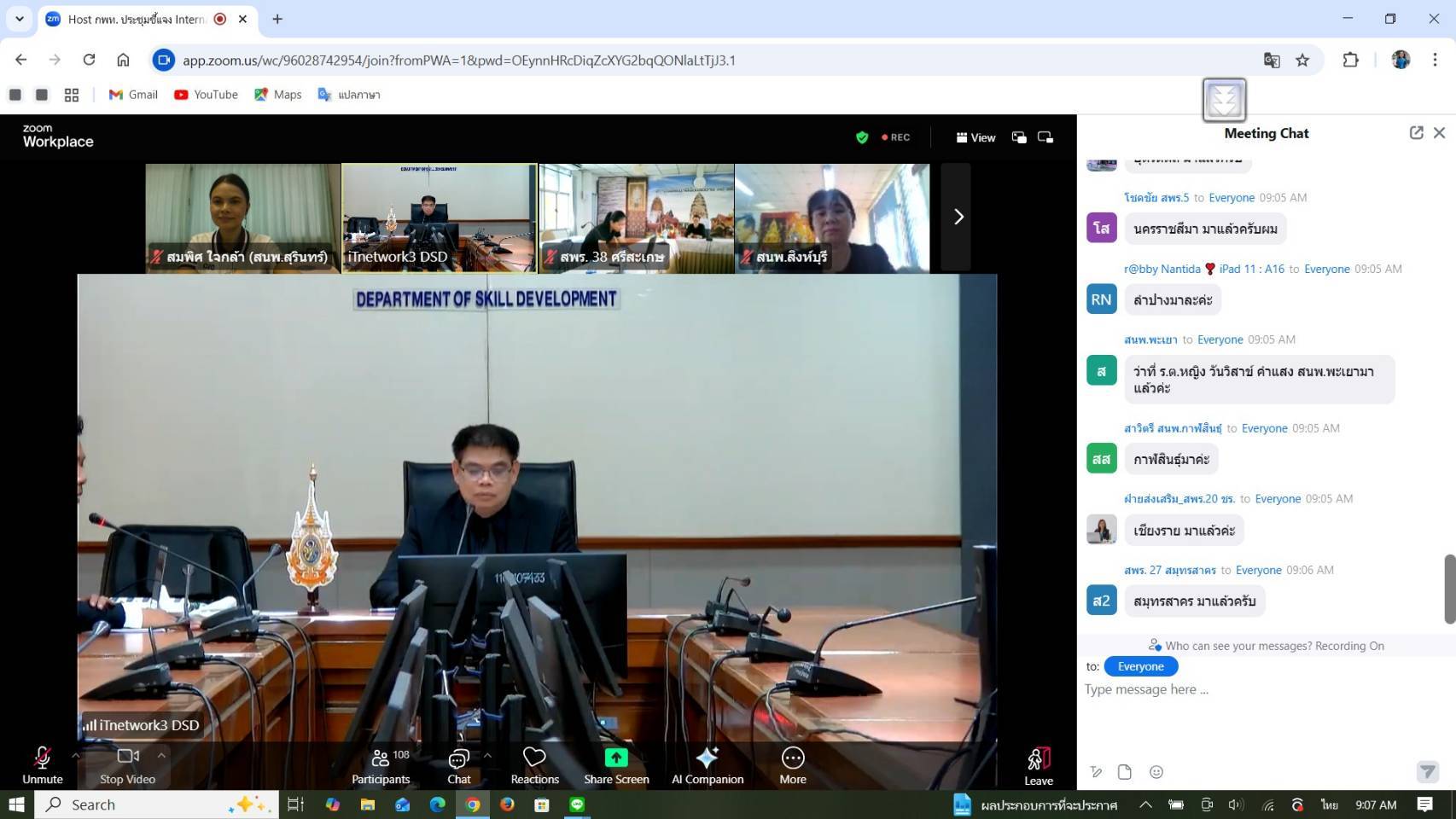Pop out the Meeting Chat window
This screenshot has width=1456, height=819.
(x=1416, y=133)
